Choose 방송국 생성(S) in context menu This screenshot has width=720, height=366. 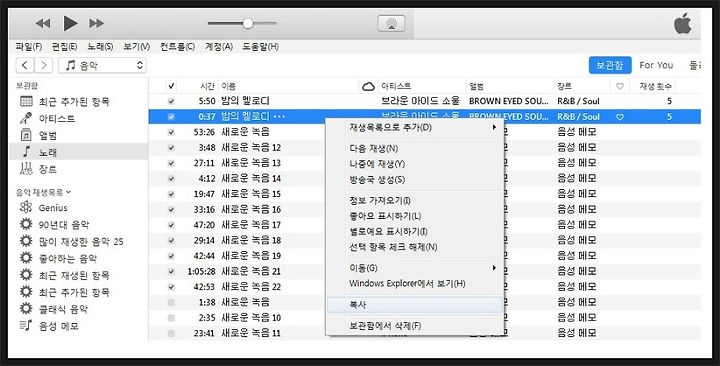[414, 180]
